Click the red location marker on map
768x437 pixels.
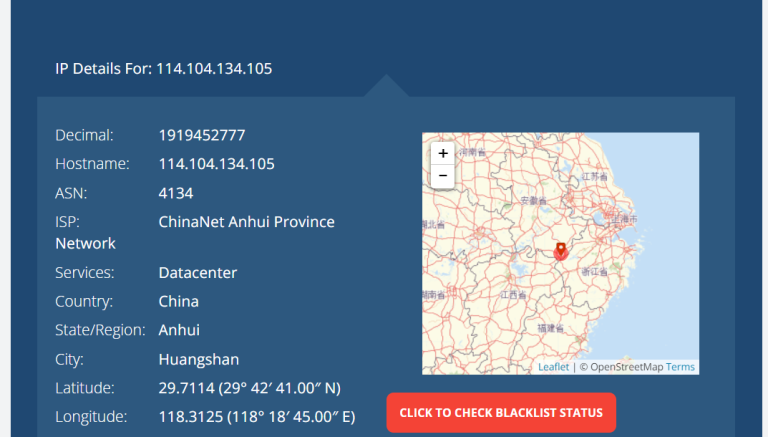click(x=560, y=250)
